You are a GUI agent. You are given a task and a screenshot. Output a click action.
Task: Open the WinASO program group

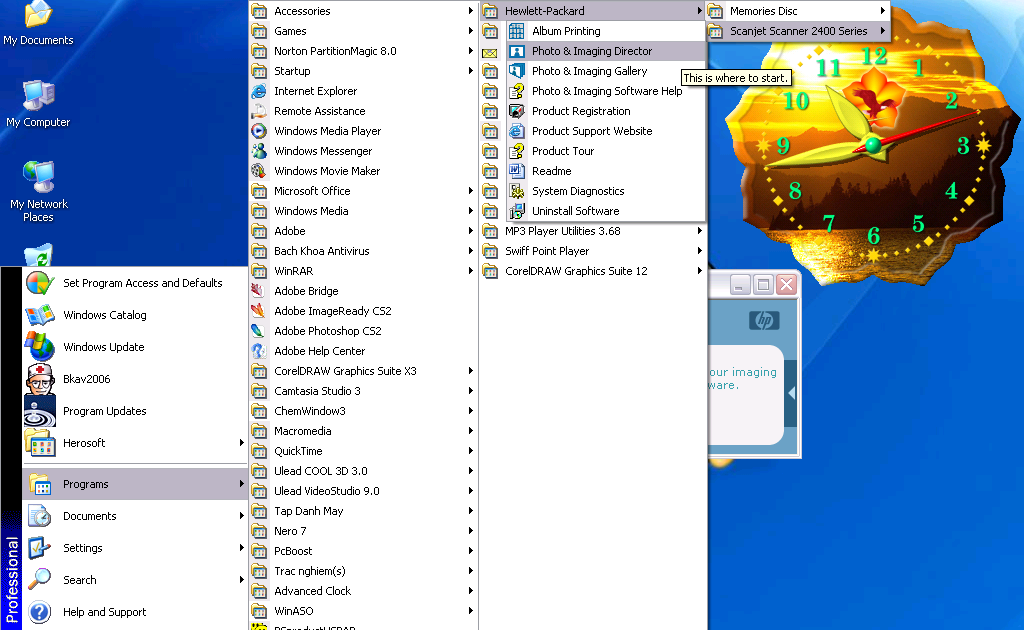(363, 611)
